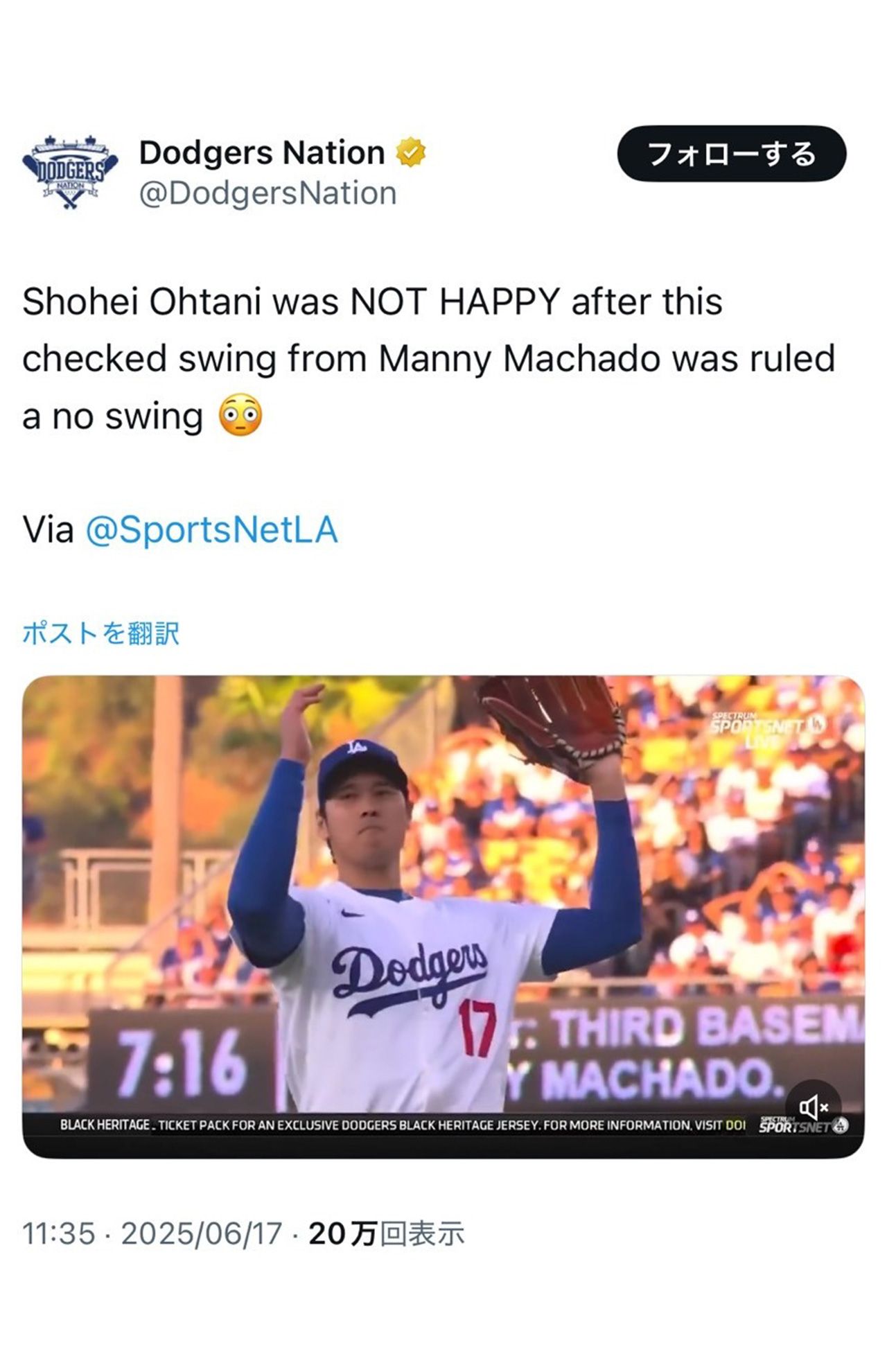Open the @SportsNetLA mention link
Viewport: 887px width, 1372px height.
coord(211,530)
